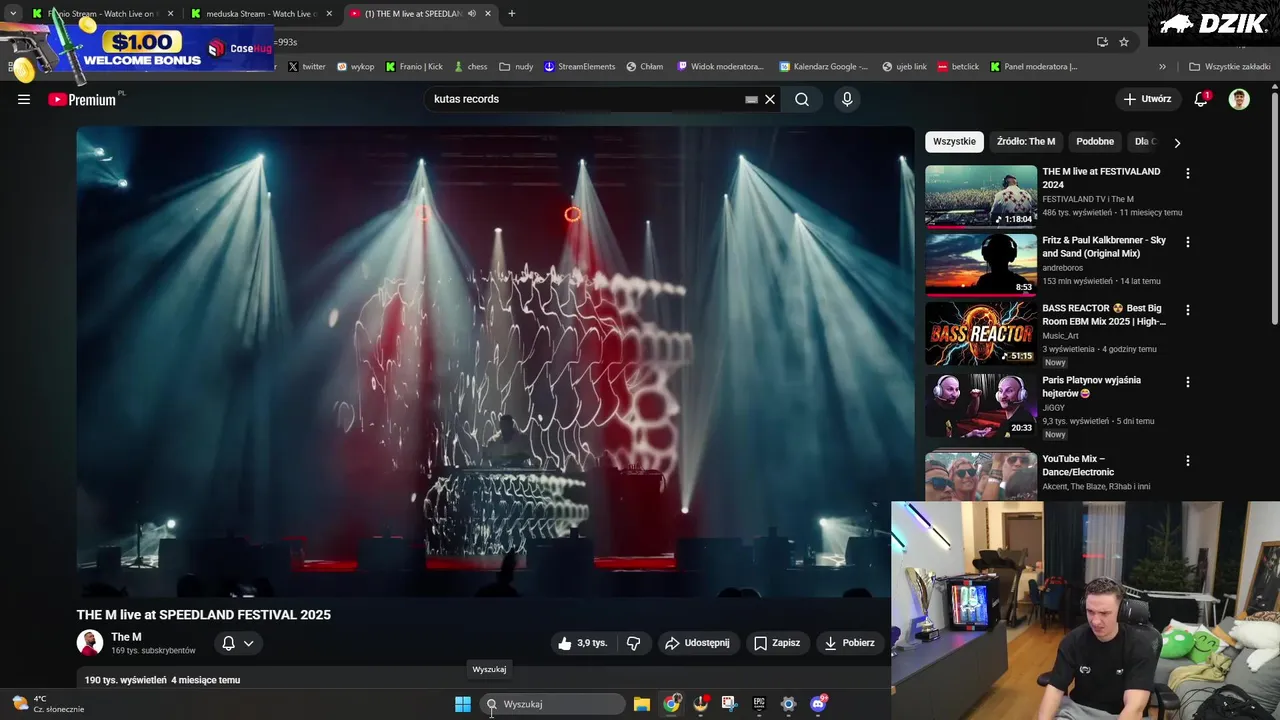Open the chess bookmark

(470, 67)
